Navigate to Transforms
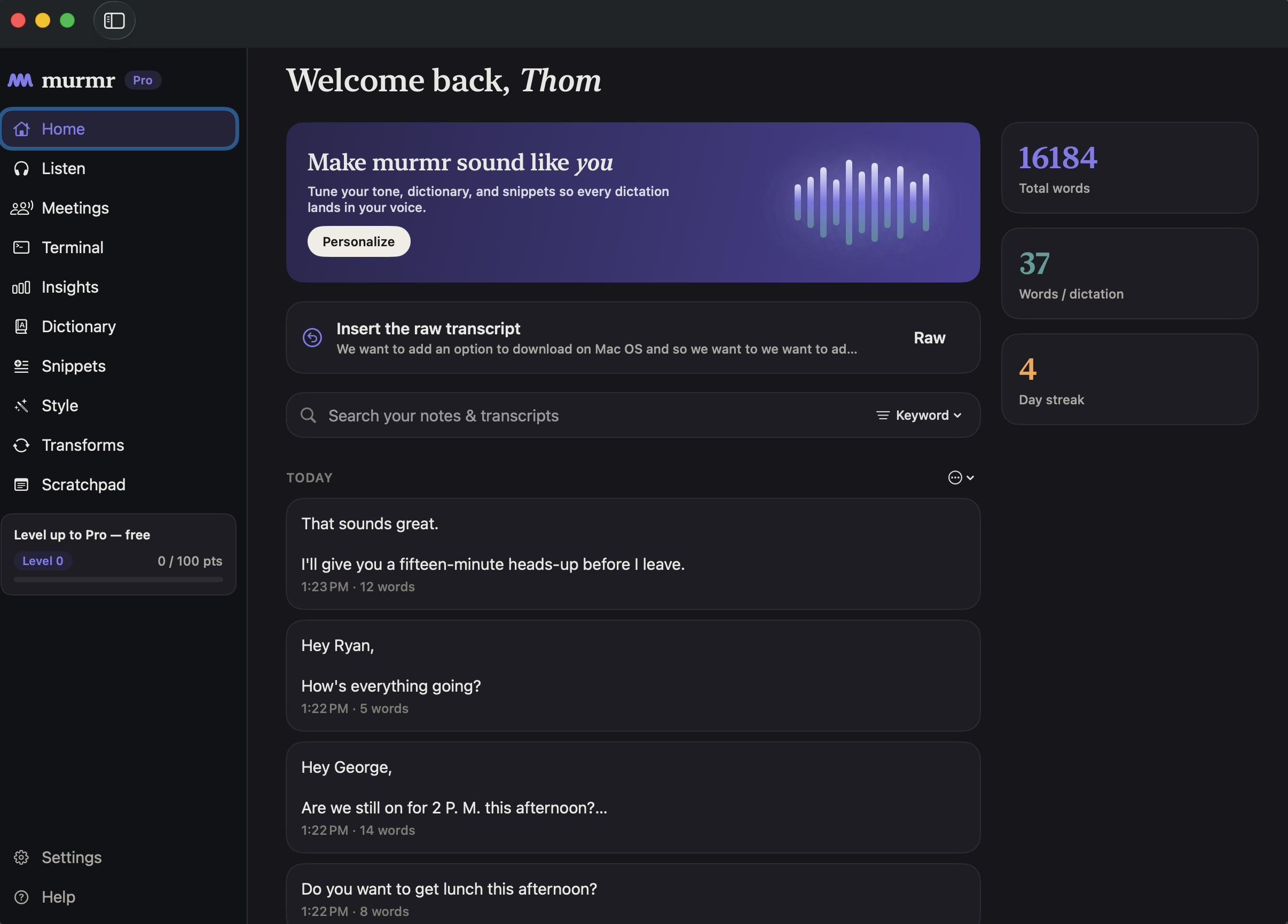This screenshot has width=1288, height=924. coord(119,445)
